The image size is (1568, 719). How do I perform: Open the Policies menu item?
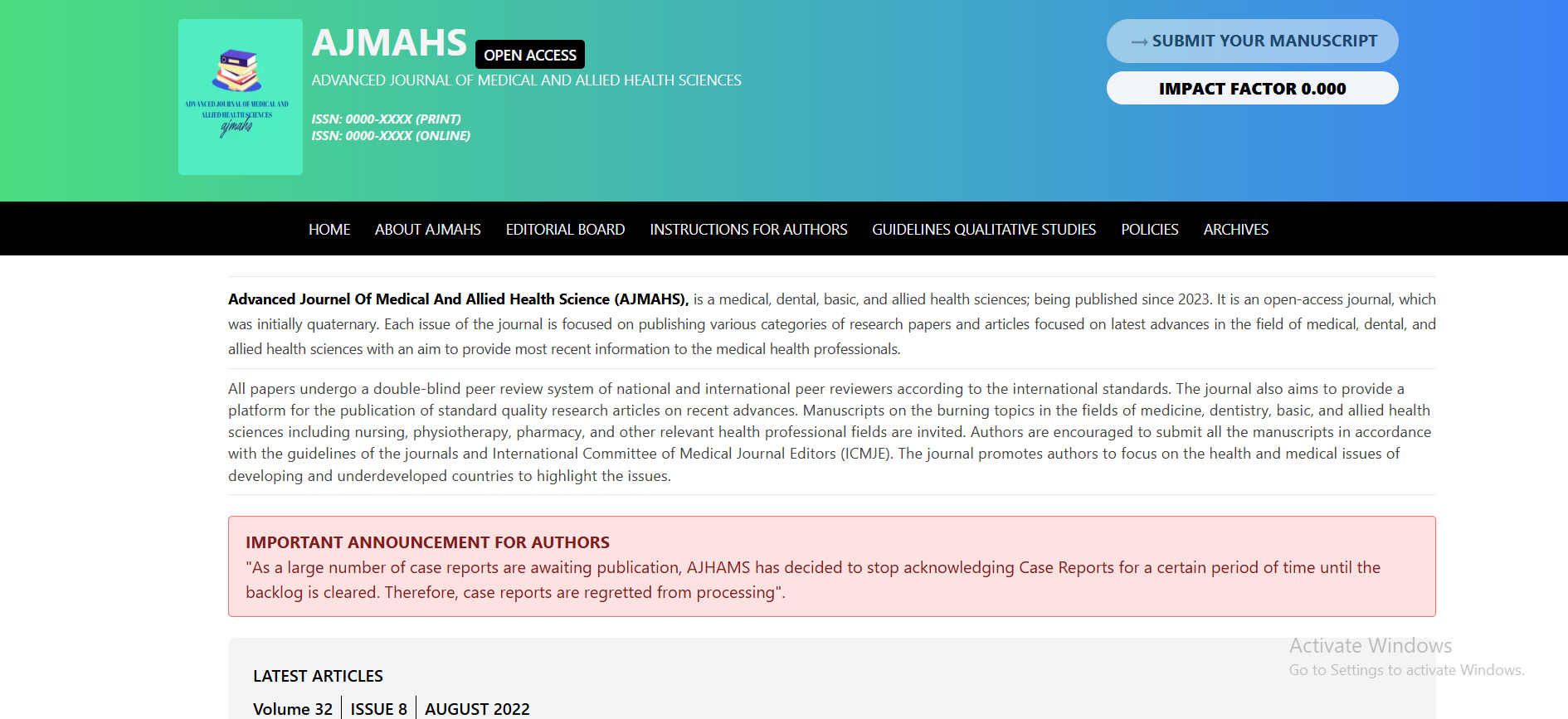(x=1150, y=230)
